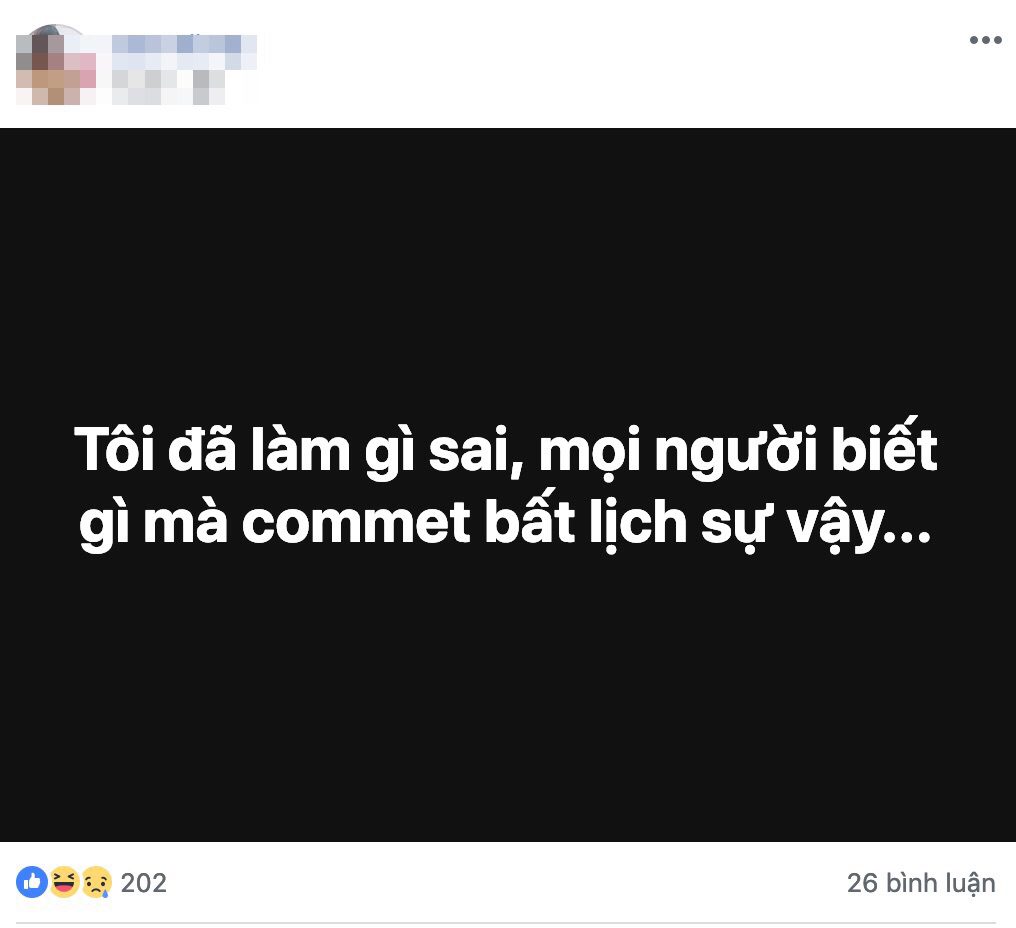
Task: Click the second line 'gì mà commet'
Action: (x=275, y=523)
